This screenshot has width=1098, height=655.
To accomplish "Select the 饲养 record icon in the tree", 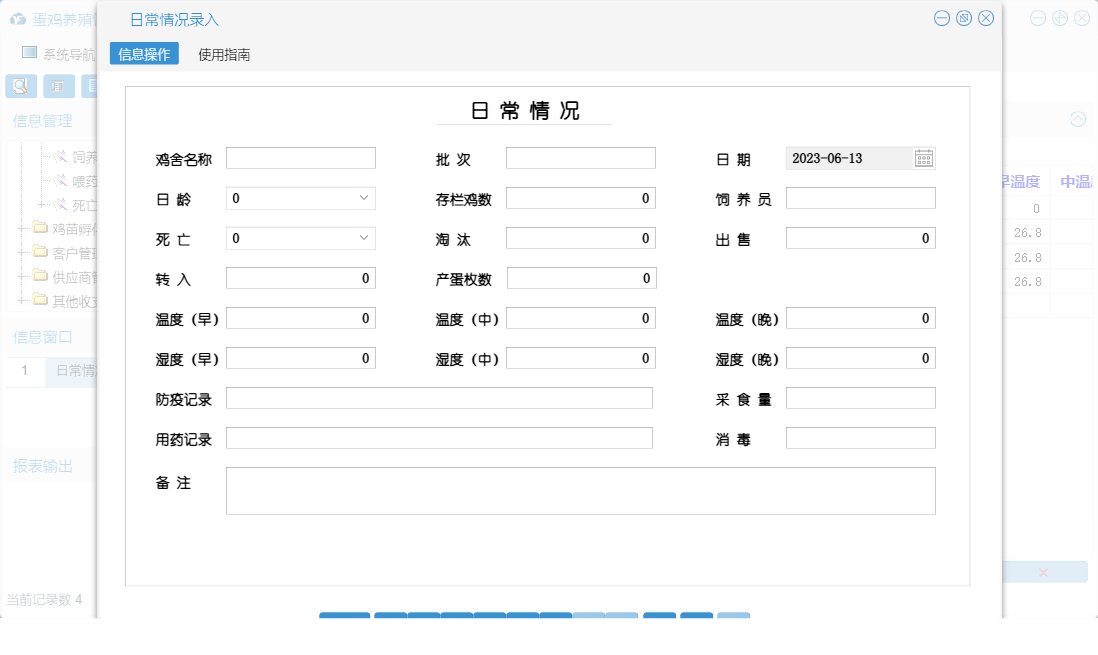I will coord(60,156).
